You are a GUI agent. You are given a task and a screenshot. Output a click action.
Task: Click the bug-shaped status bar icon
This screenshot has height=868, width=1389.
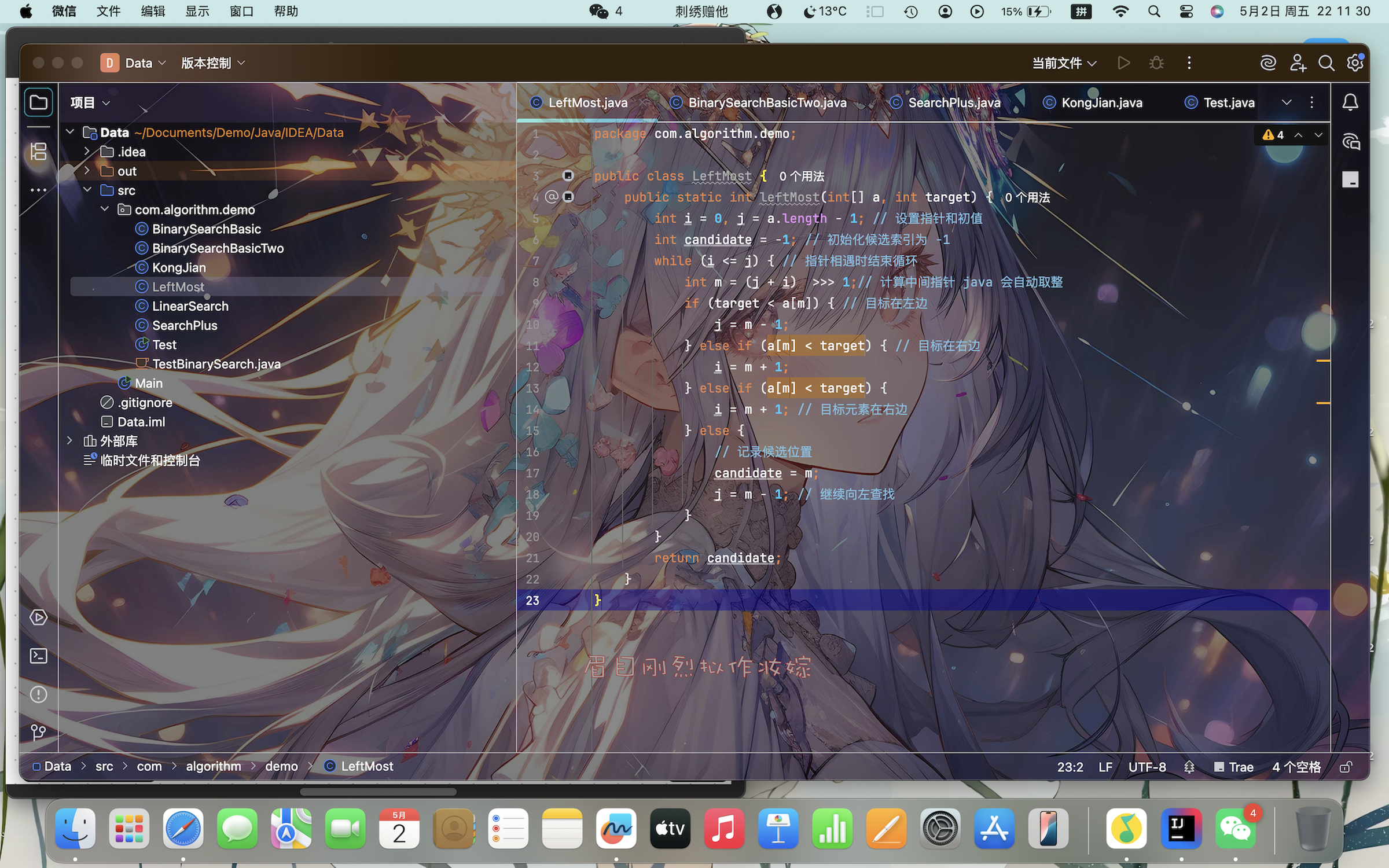click(1189, 767)
